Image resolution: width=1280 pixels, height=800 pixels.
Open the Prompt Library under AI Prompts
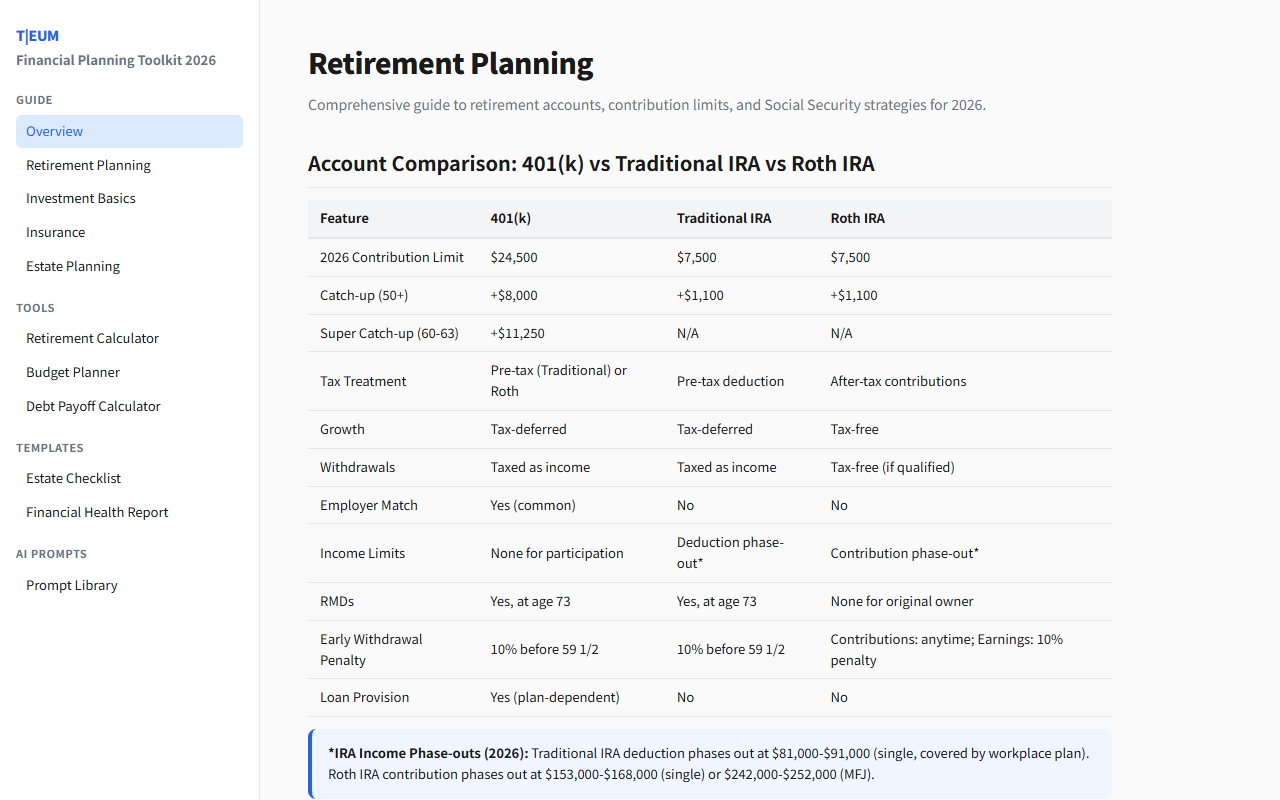(71, 585)
